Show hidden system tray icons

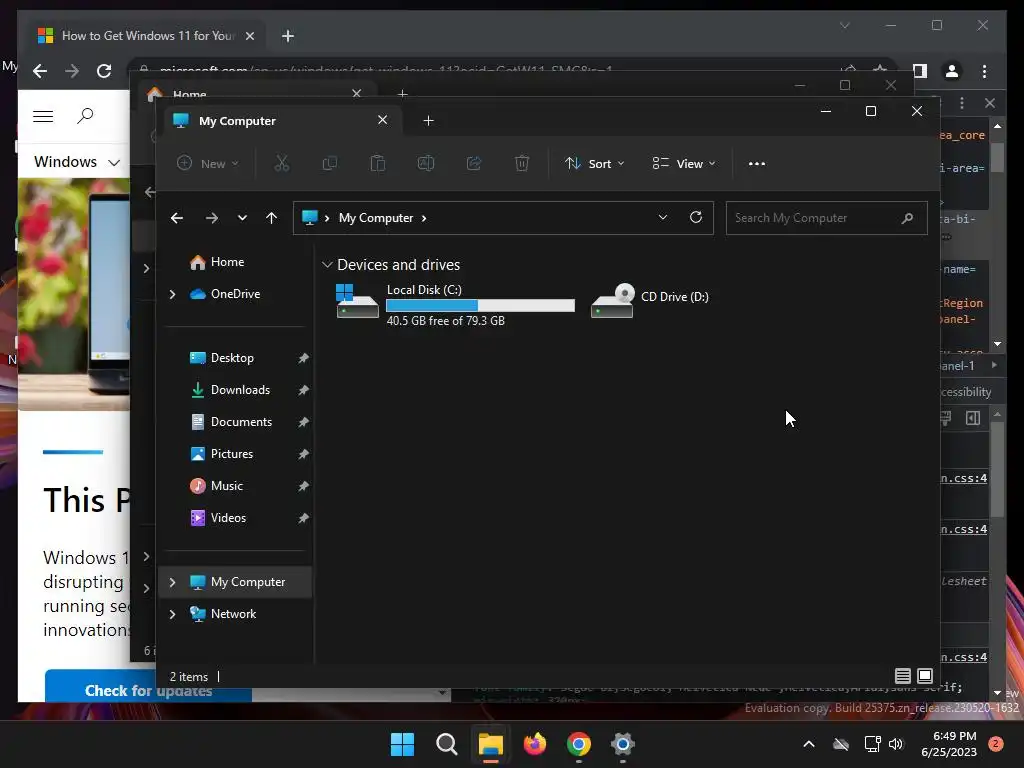(x=808, y=744)
